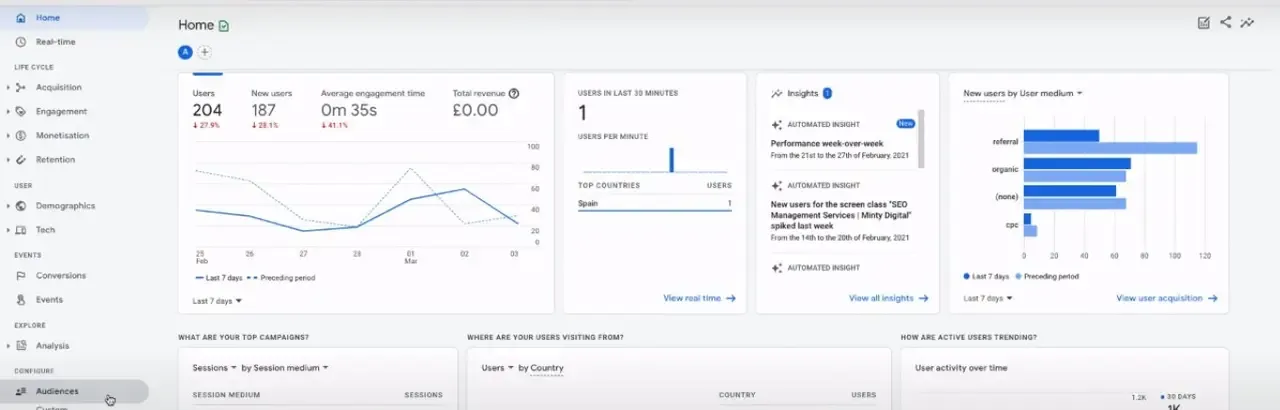
Task: Open the Sessions metric dropdown
Action: [x=214, y=368]
